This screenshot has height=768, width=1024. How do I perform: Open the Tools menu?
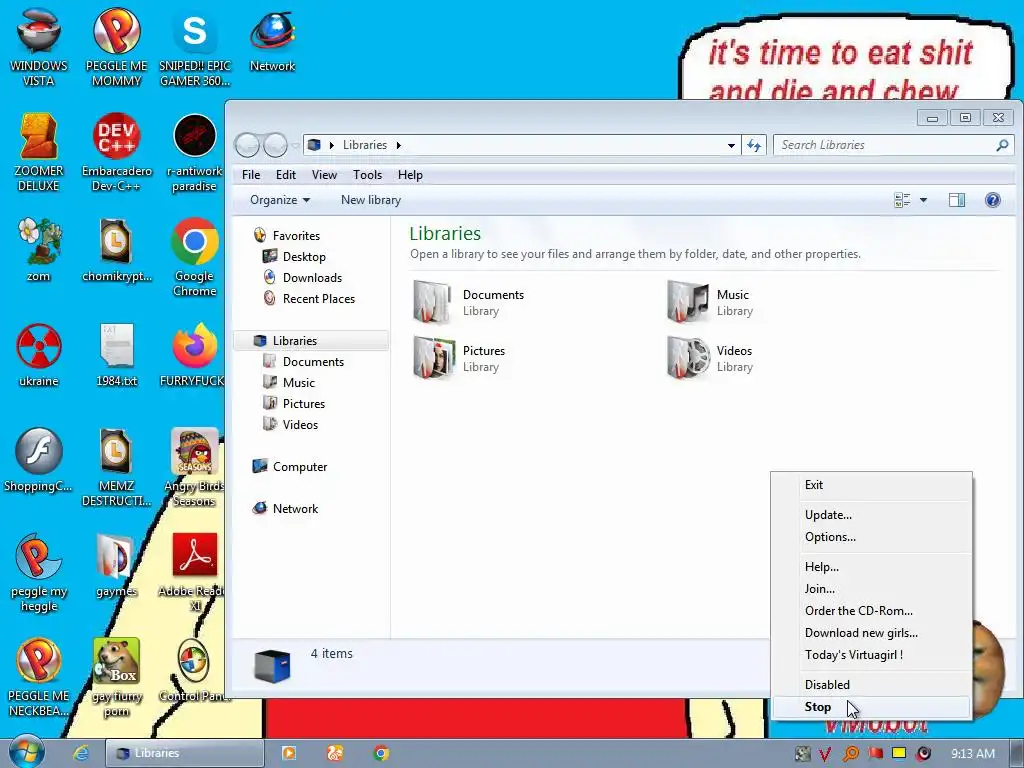(x=367, y=175)
